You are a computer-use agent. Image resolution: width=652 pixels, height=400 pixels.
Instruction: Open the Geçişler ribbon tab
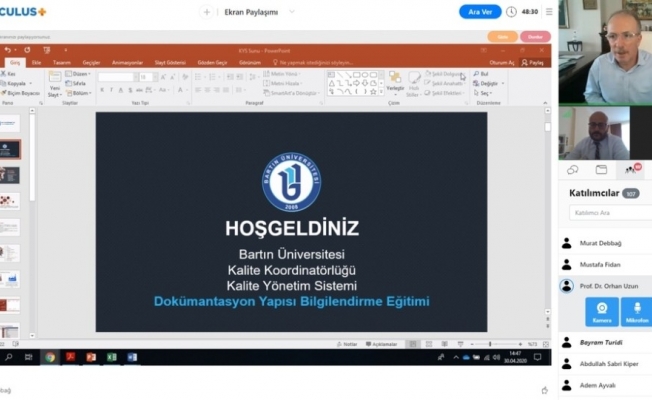[x=91, y=61]
